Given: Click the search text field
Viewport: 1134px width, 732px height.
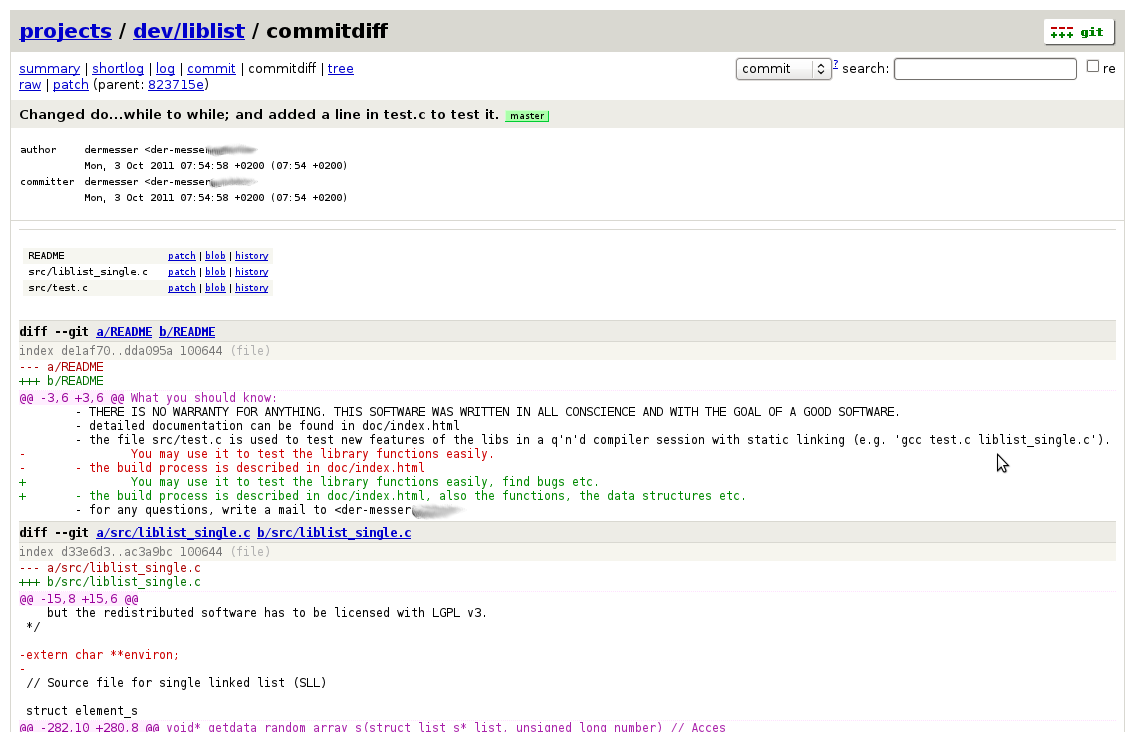Looking at the screenshot, I should pyautogui.click(x=984, y=69).
